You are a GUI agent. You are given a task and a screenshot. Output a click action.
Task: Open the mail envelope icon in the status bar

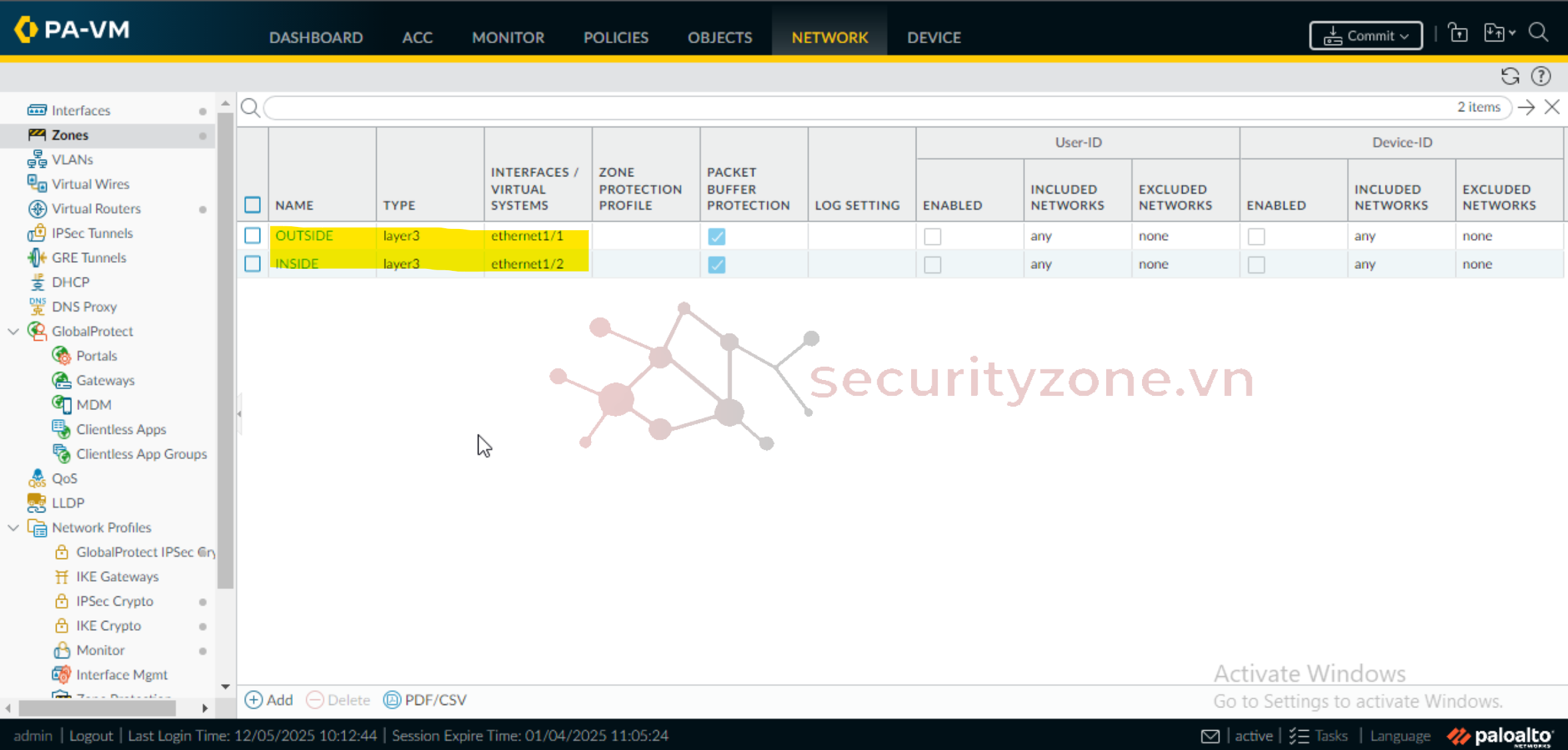[1210, 736]
